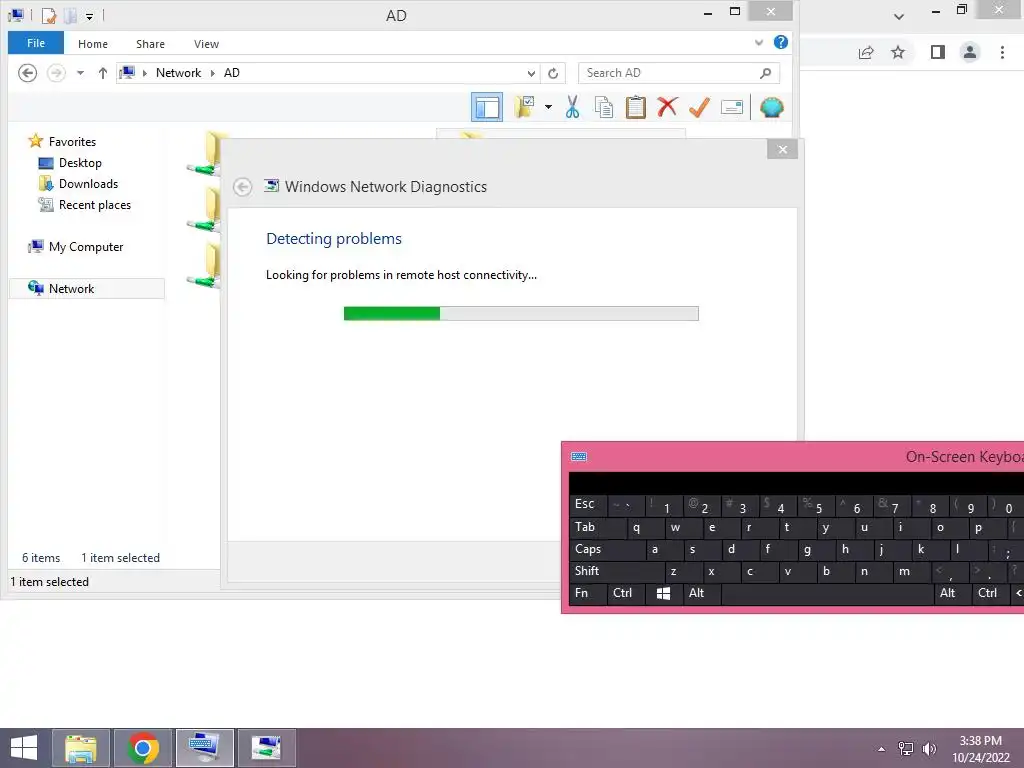
Task: Go back in Explorer navigation
Action: point(27,72)
